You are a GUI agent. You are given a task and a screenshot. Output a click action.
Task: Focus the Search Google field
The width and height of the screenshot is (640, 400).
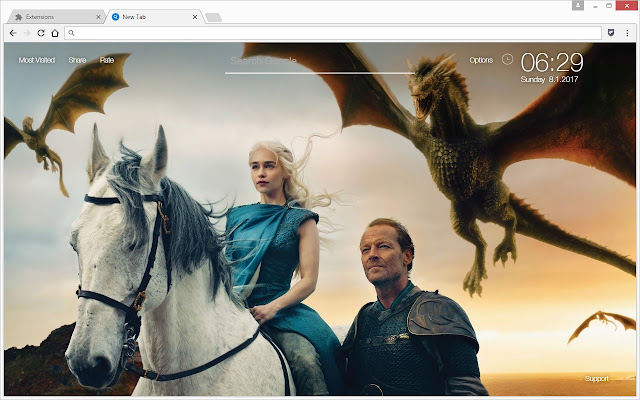tap(320, 61)
